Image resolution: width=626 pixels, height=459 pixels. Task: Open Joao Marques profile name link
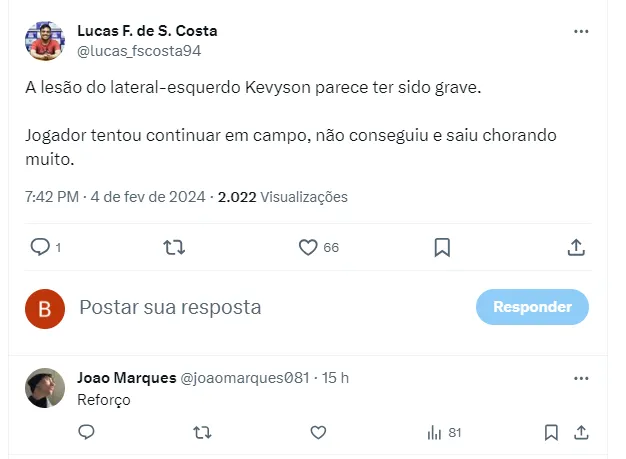tap(127, 378)
